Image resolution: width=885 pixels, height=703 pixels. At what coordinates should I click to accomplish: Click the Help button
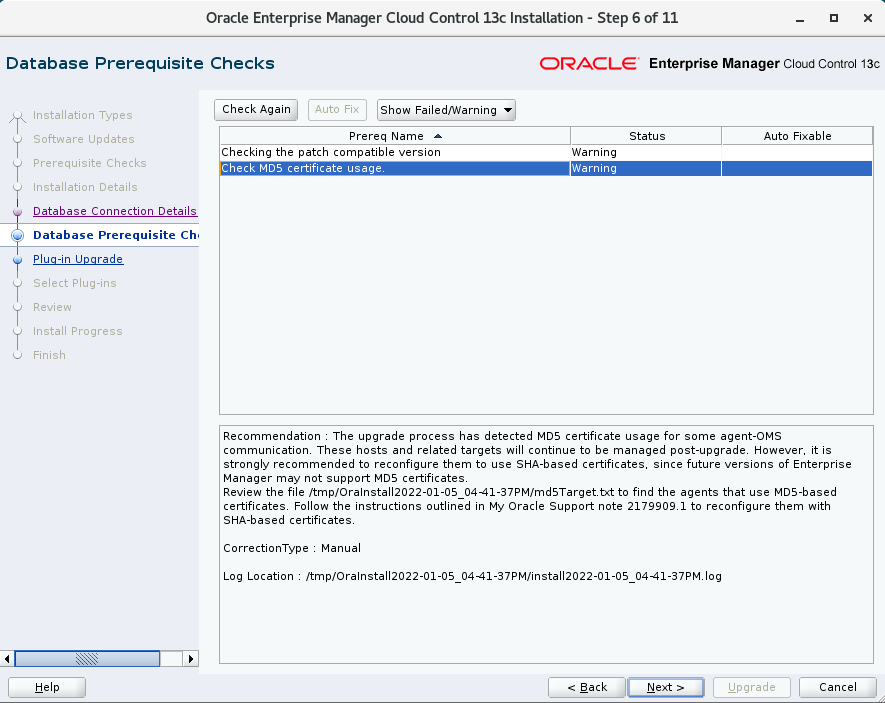tap(47, 687)
